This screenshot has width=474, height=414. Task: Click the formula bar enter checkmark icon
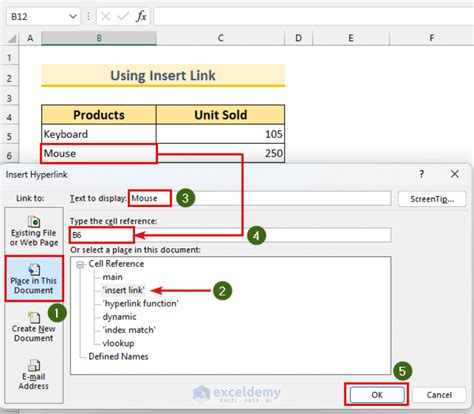click(x=123, y=16)
